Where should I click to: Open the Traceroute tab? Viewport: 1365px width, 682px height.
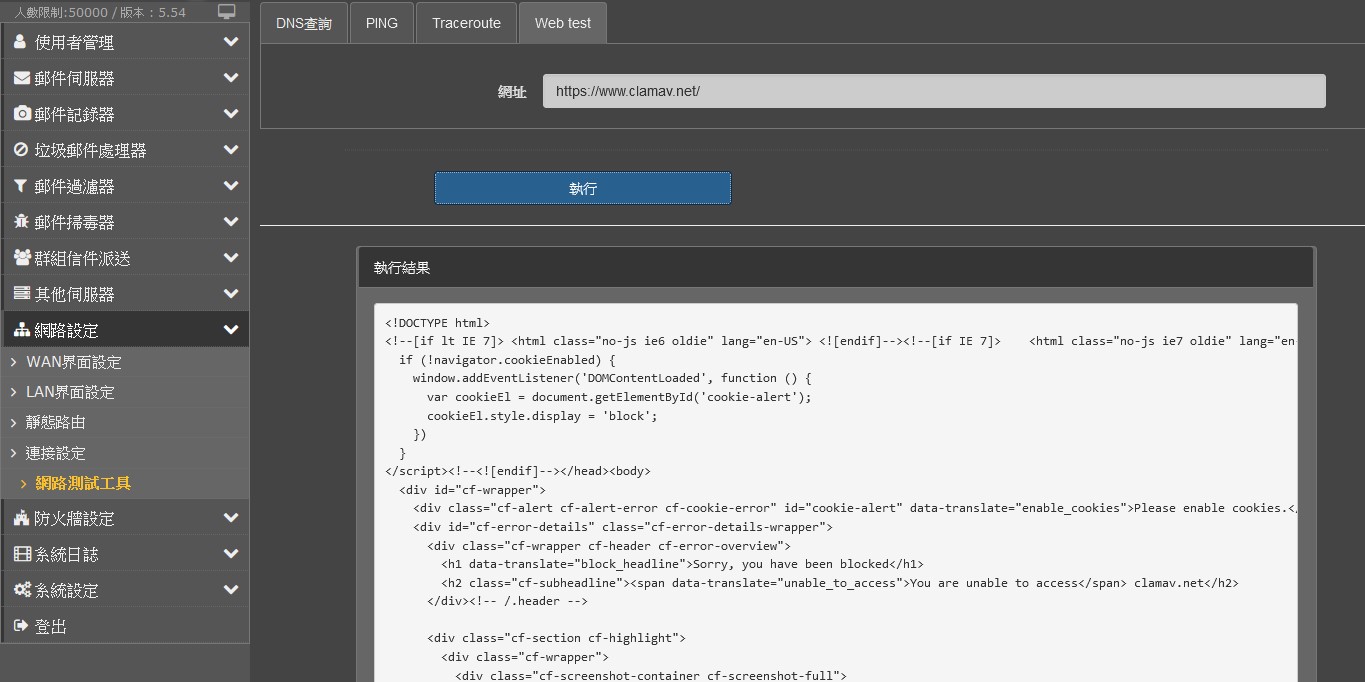pyautogui.click(x=466, y=23)
